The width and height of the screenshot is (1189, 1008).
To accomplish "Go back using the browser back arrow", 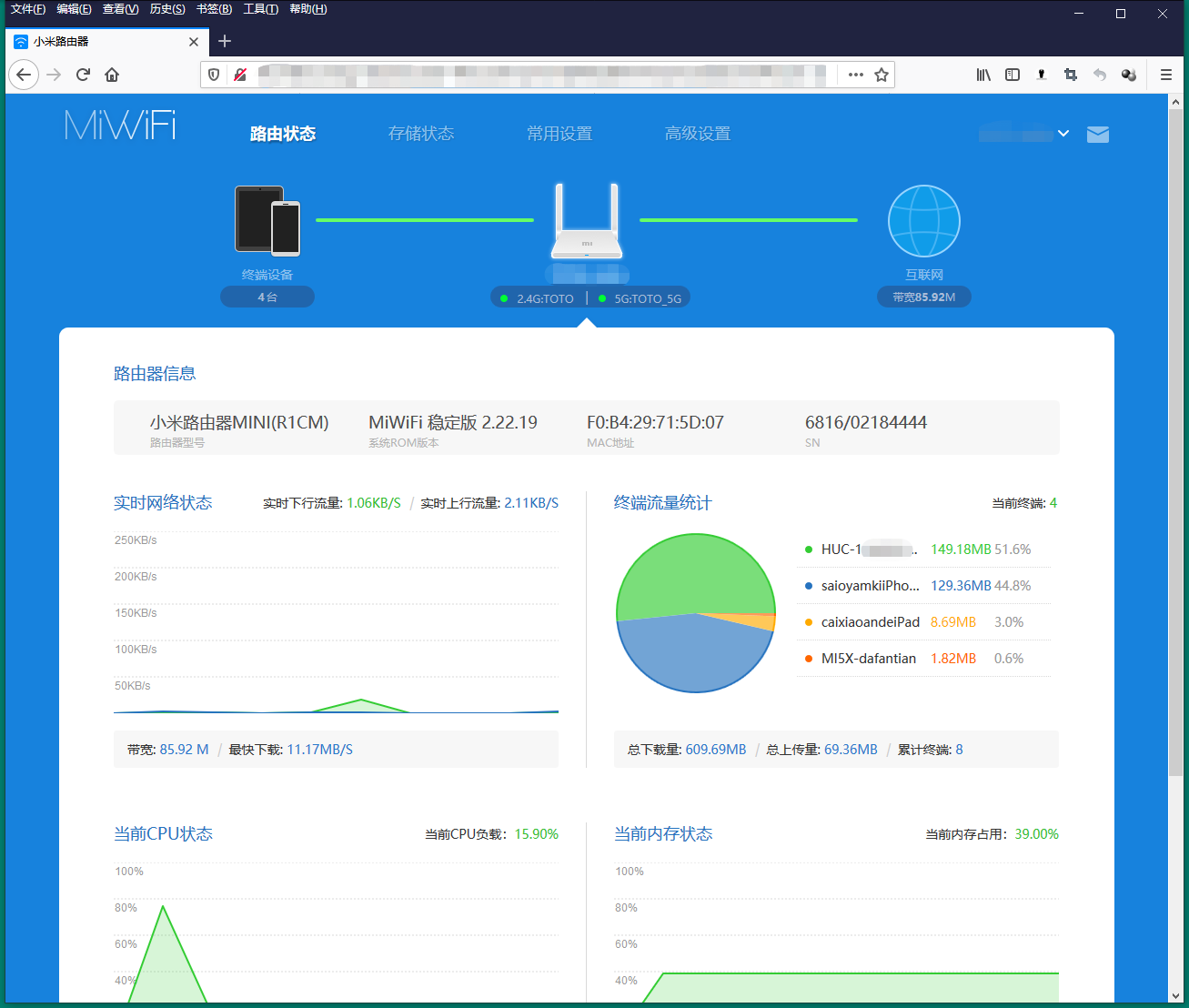I will (24, 75).
